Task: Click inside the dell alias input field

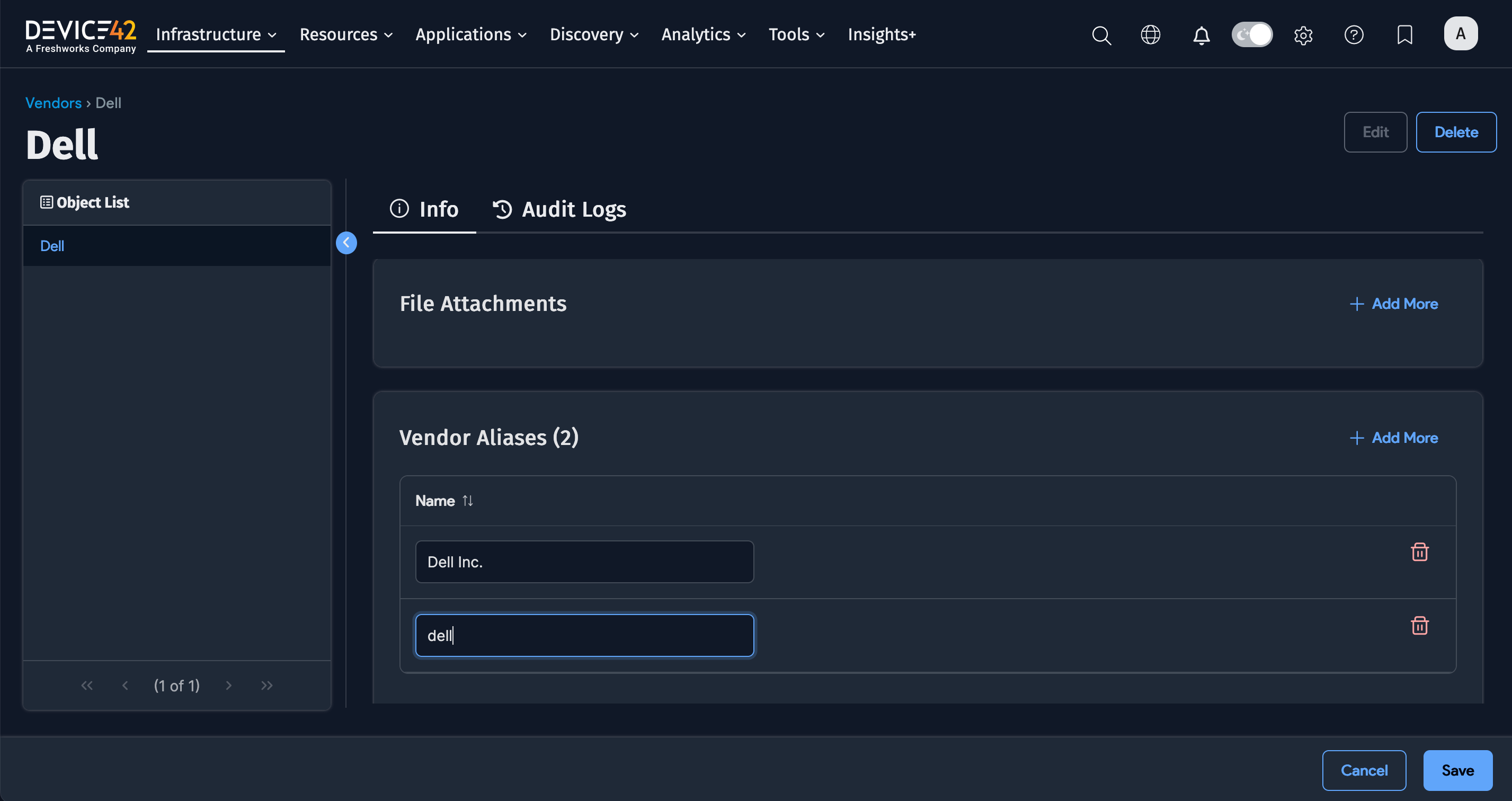Action: [x=584, y=635]
